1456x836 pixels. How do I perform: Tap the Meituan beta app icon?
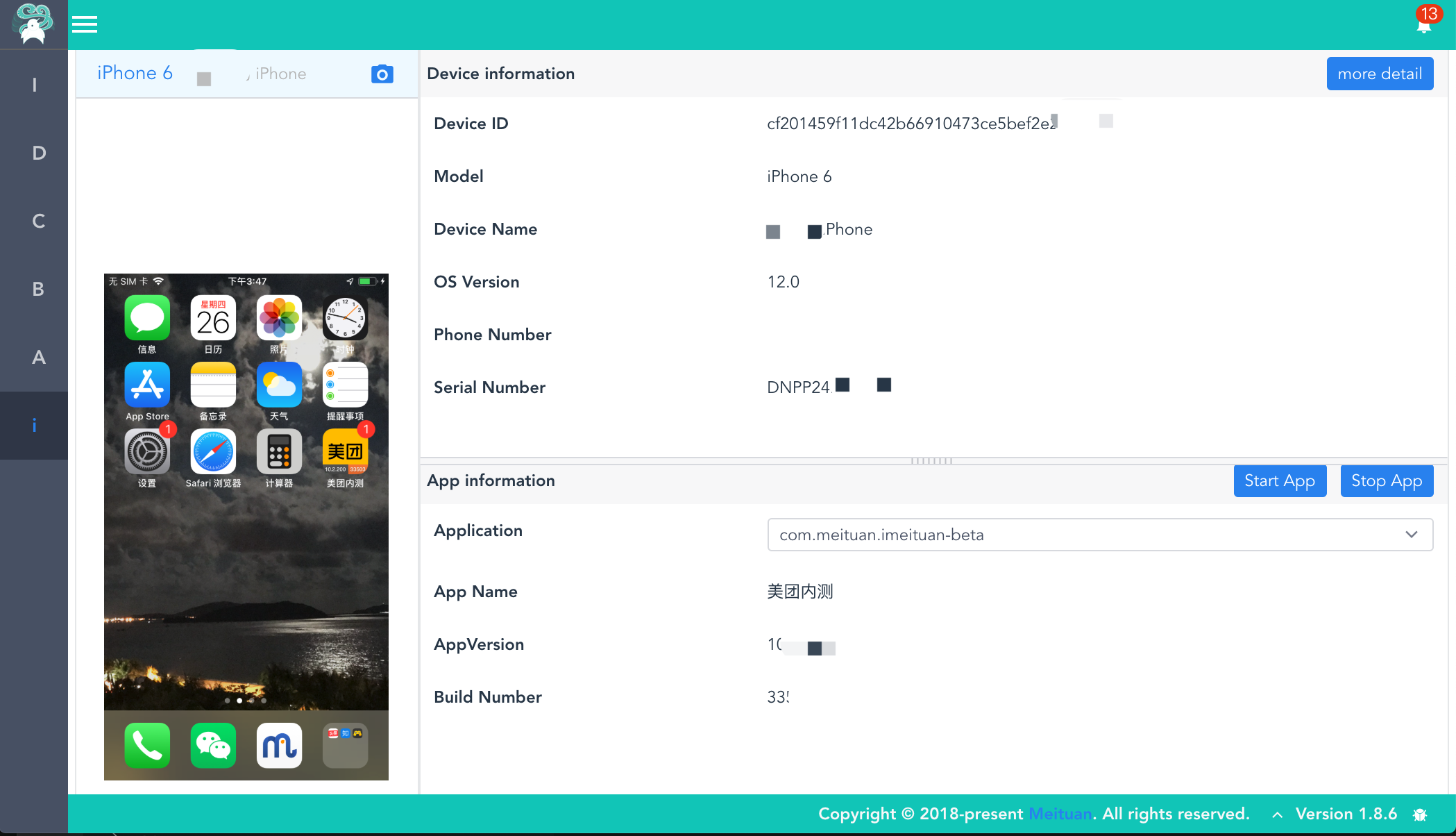coord(345,452)
